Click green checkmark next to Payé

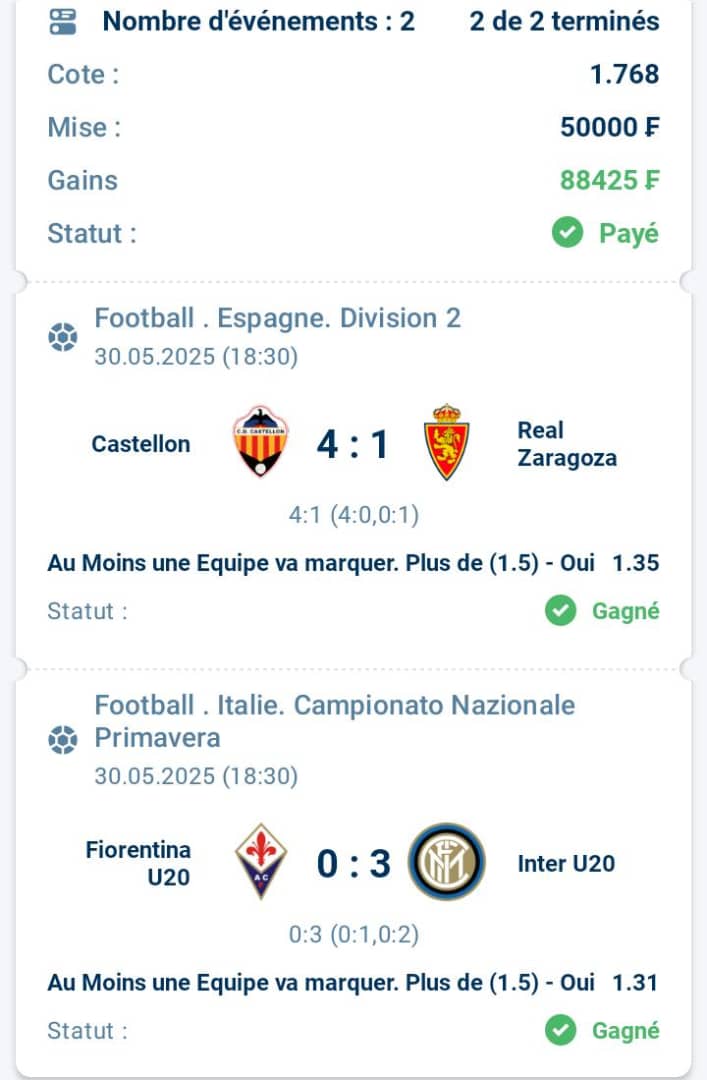click(x=567, y=233)
